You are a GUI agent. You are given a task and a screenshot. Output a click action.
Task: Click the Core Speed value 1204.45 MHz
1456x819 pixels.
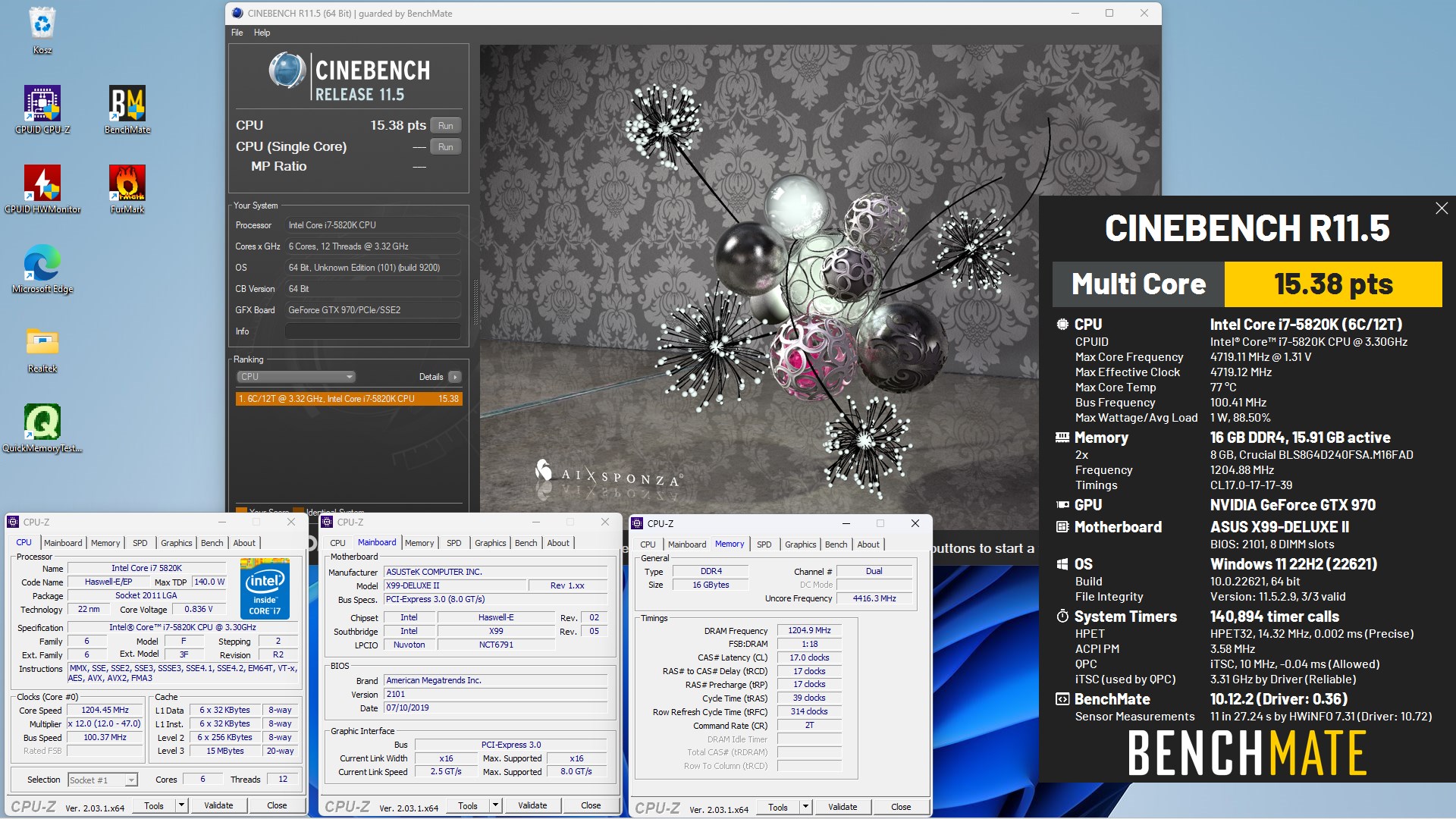coord(105,711)
